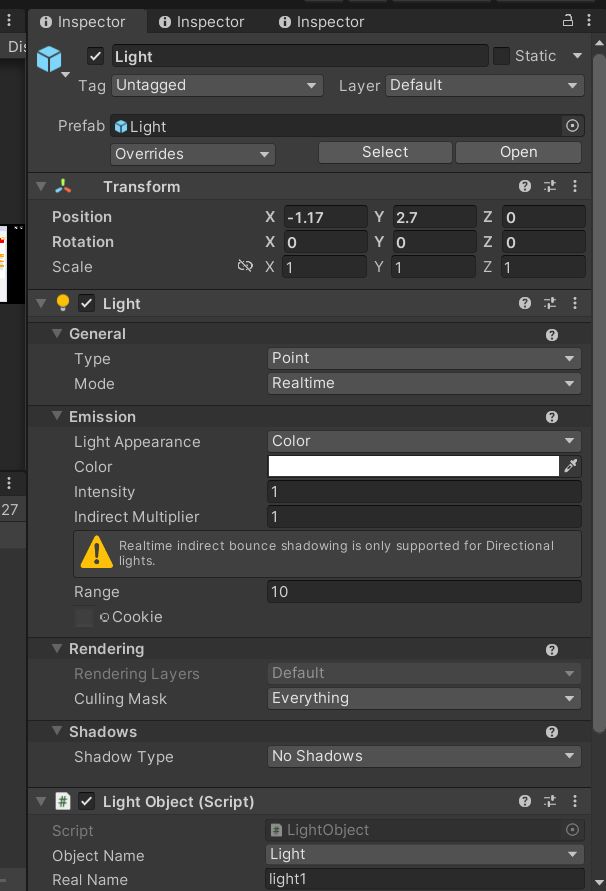Open Light component preset settings icon

click(550, 303)
